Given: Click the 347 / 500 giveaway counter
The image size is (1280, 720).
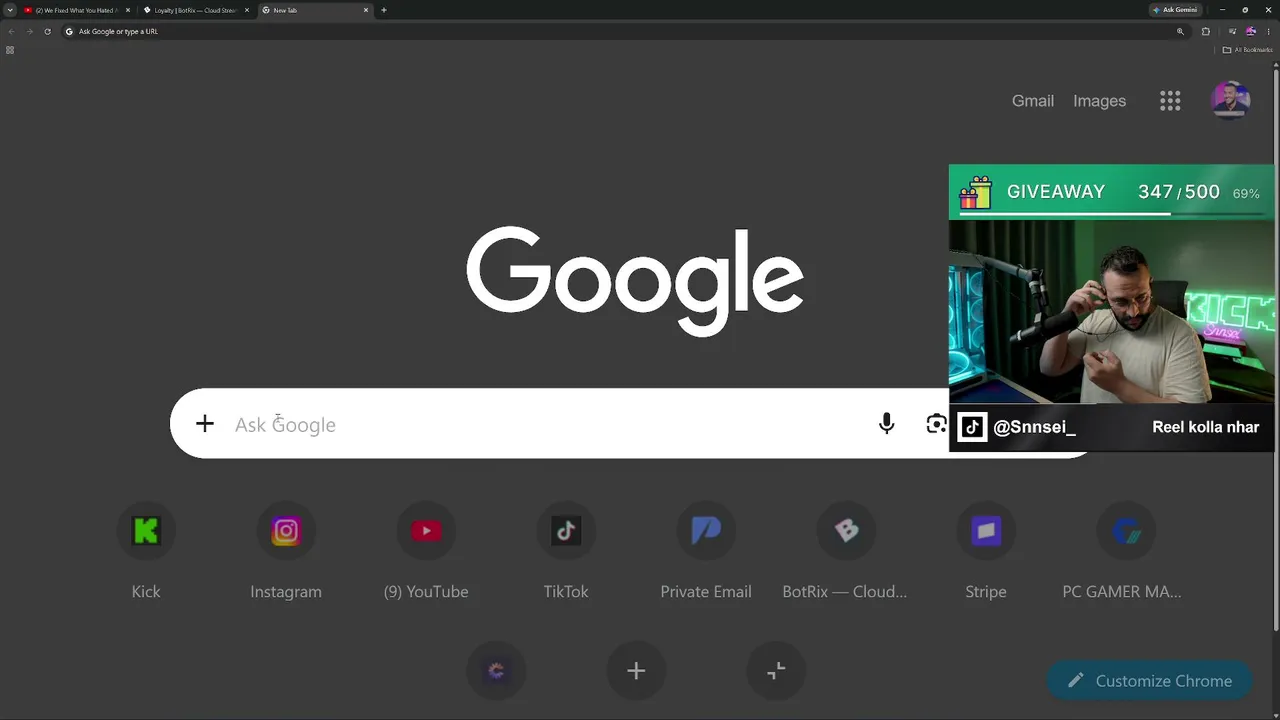Looking at the screenshot, I should [1179, 192].
